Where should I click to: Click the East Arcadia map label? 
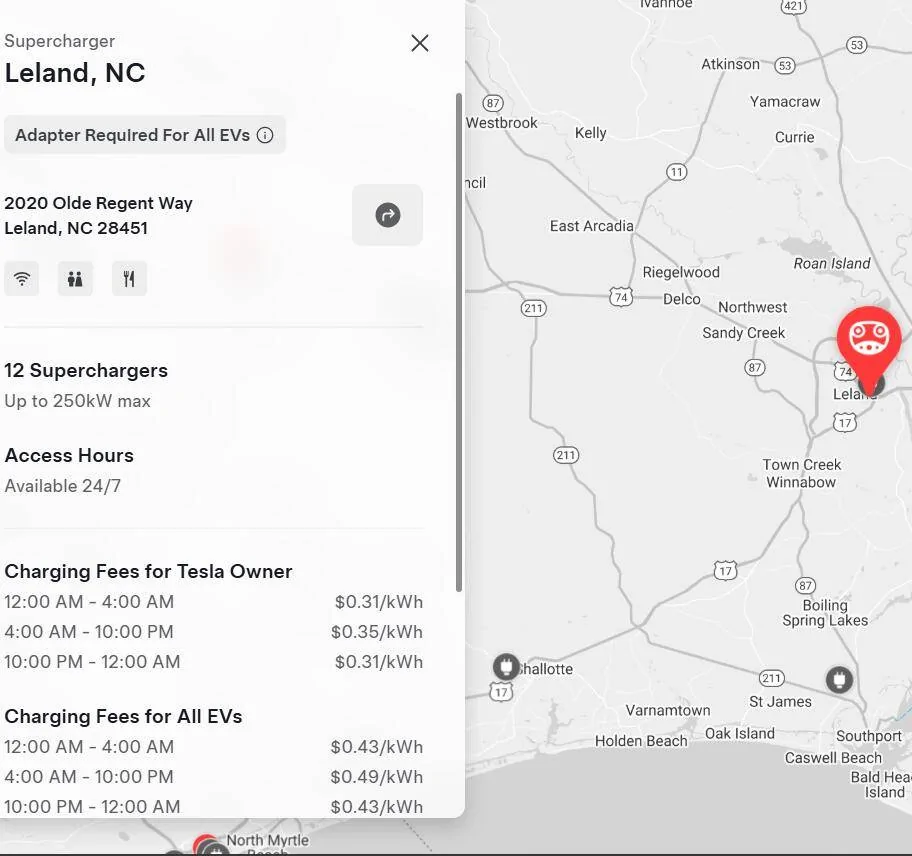point(592,226)
